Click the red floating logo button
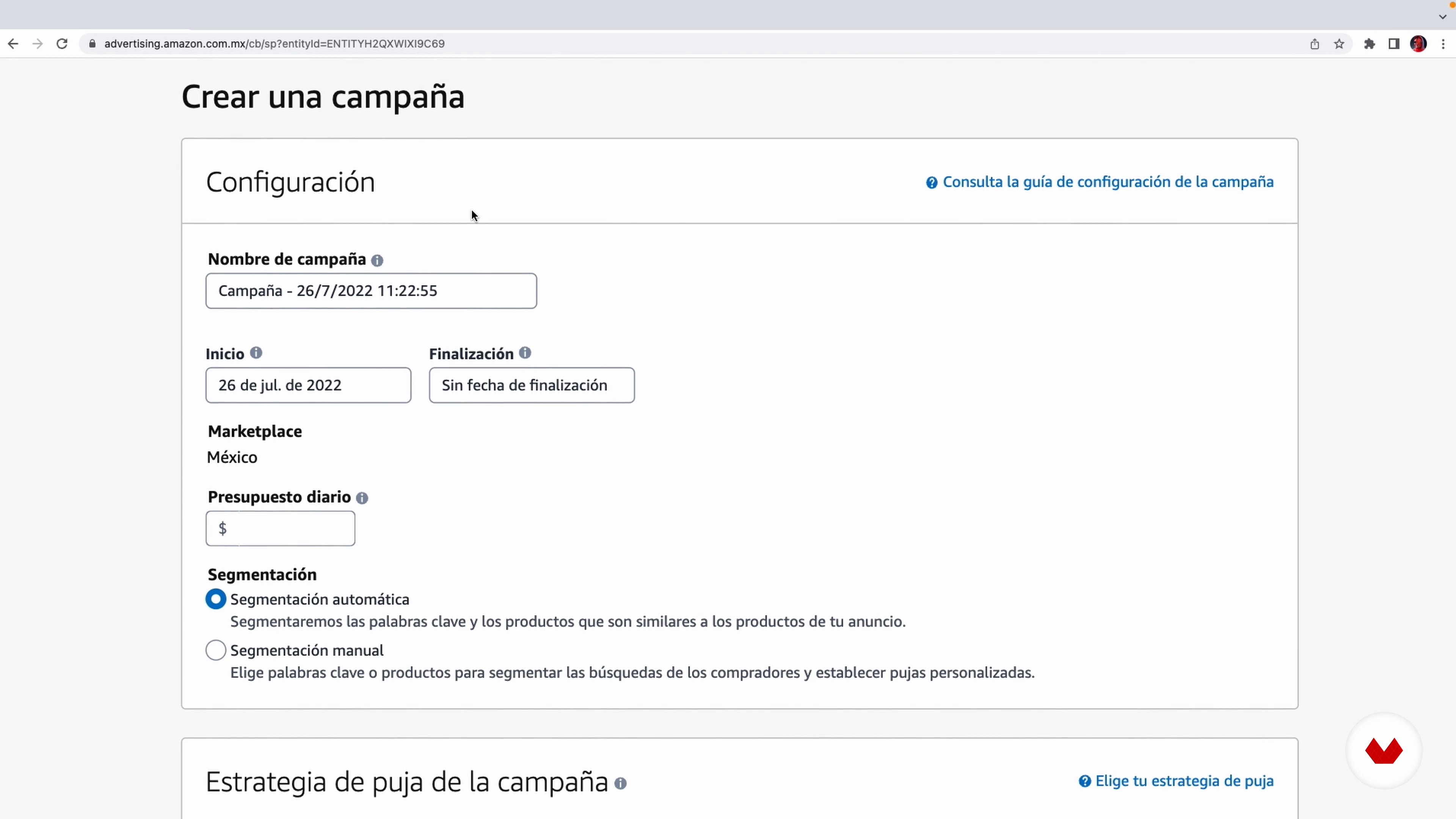This screenshot has width=1456, height=819. tap(1384, 751)
